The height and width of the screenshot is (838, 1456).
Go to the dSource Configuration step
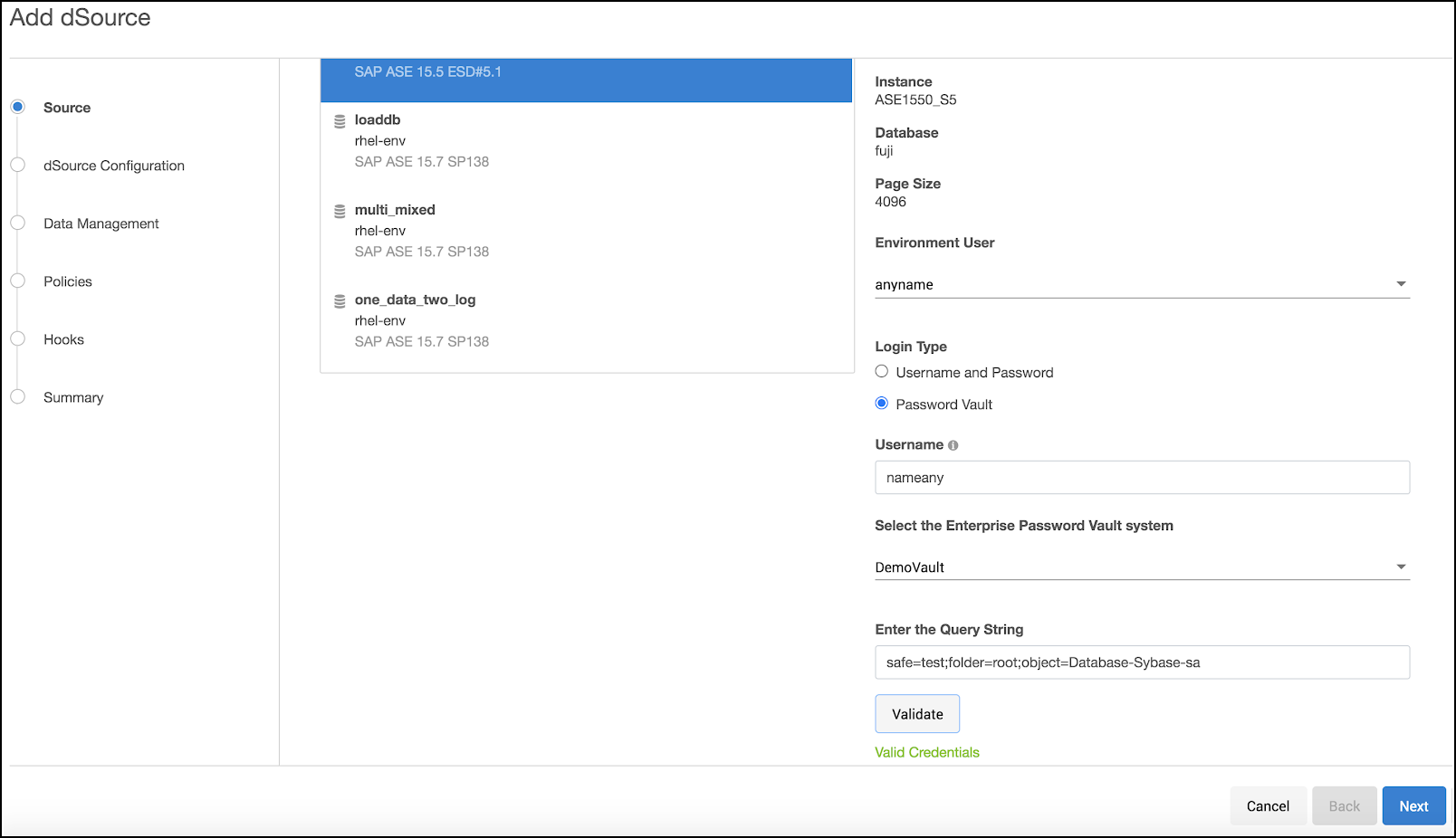pos(113,166)
